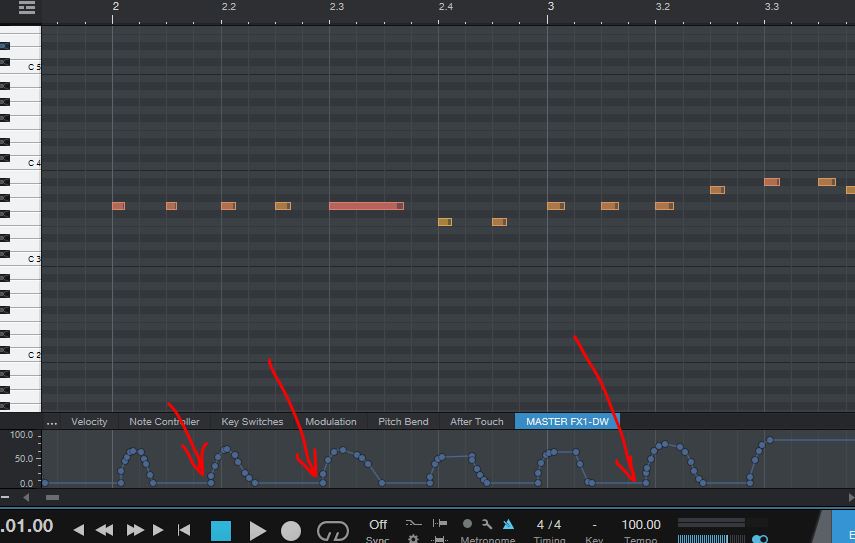Select the Modulation lane tab
855x543 pixels.
331,421
